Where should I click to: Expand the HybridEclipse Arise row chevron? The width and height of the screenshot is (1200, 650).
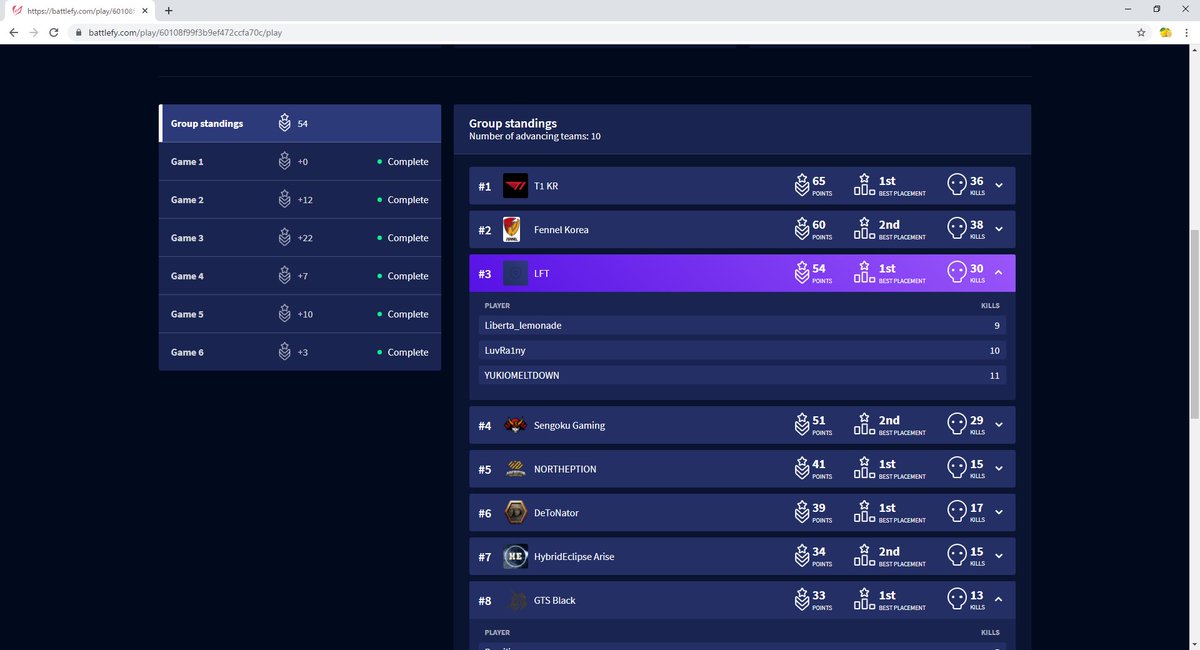[999, 556]
